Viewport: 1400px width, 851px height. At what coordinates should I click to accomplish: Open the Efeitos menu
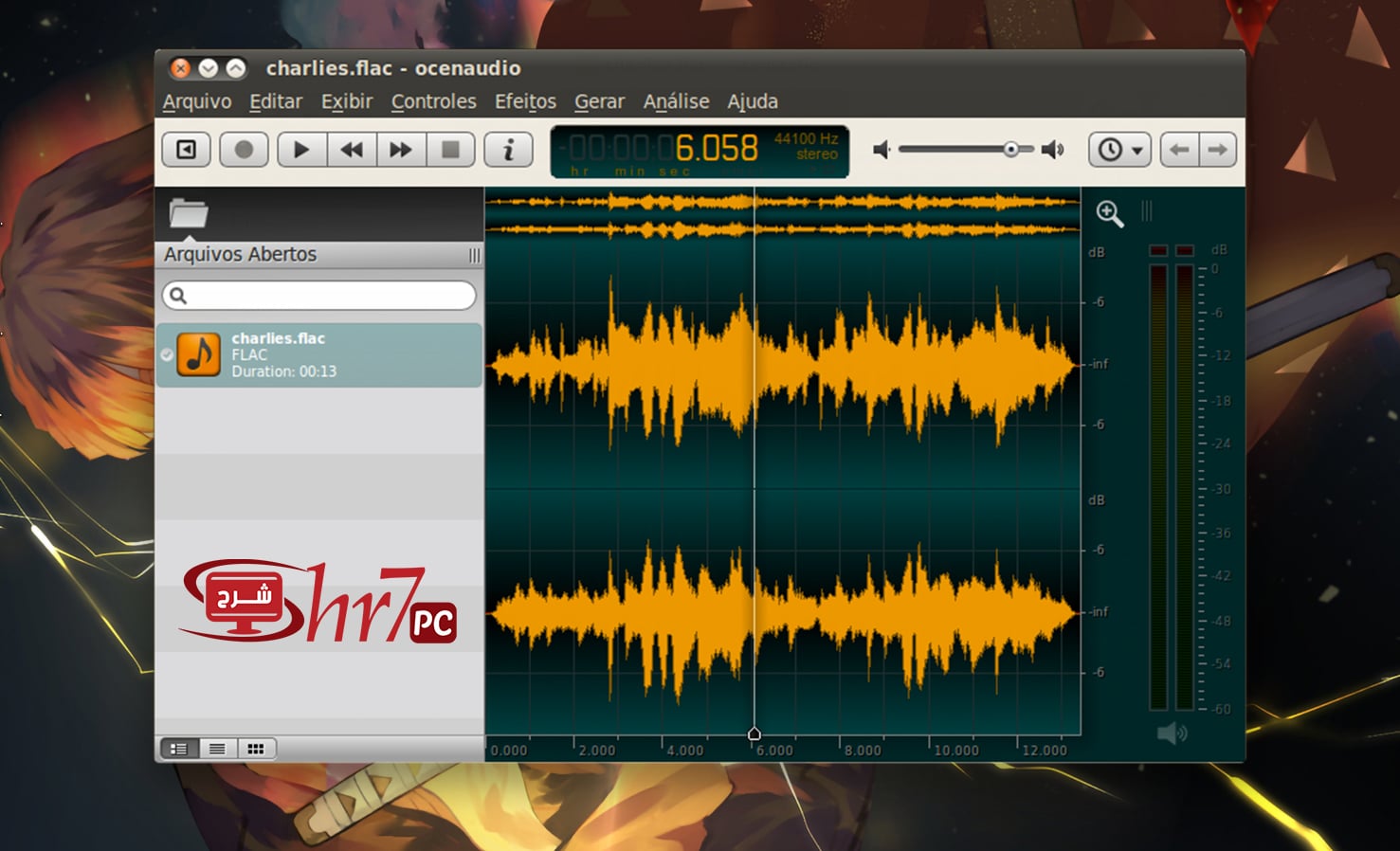[x=524, y=101]
